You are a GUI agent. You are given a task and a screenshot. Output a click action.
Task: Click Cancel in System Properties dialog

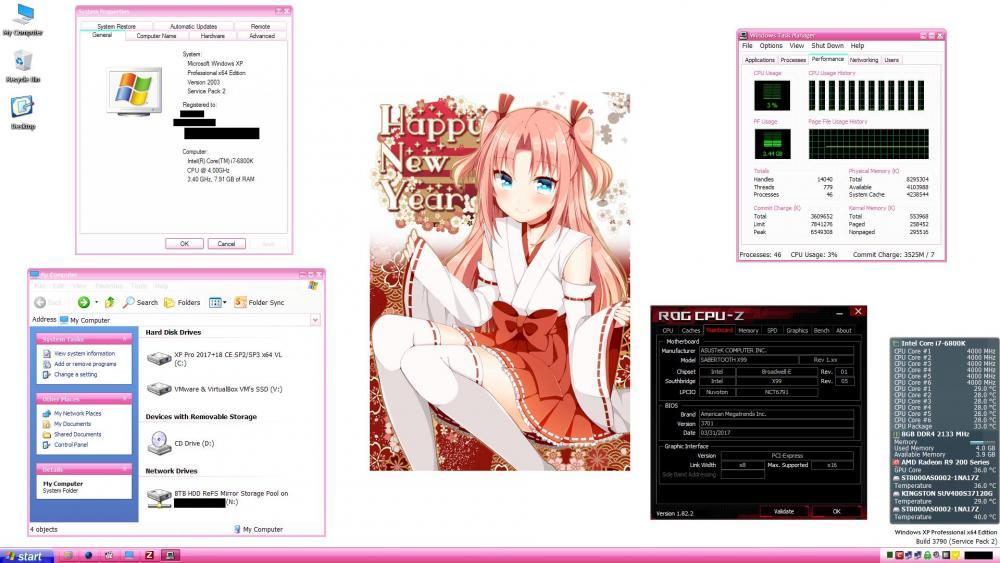click(226, 244)
